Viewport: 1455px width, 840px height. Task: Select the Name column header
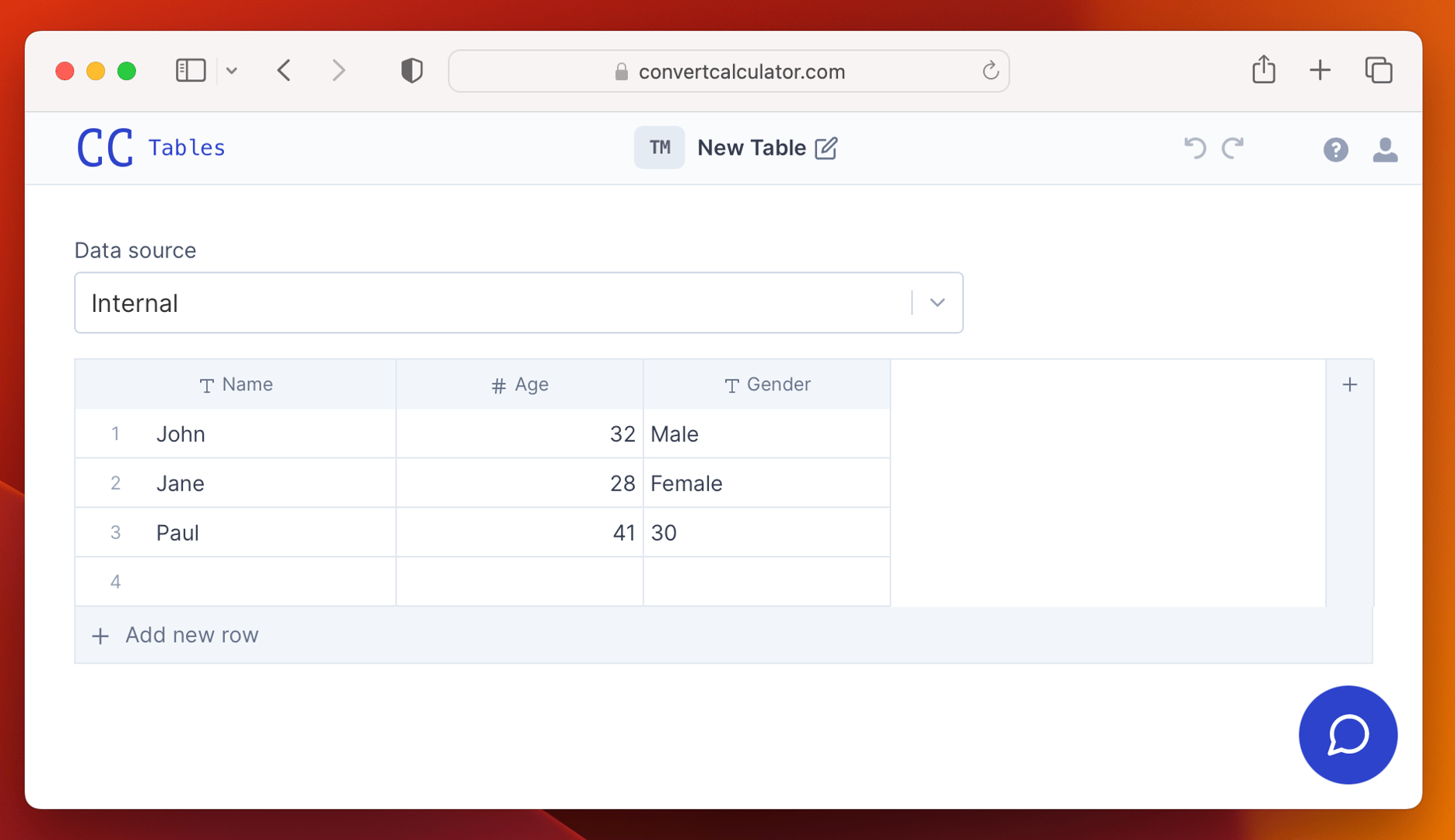pyautogui.click(x=236, y=384)
